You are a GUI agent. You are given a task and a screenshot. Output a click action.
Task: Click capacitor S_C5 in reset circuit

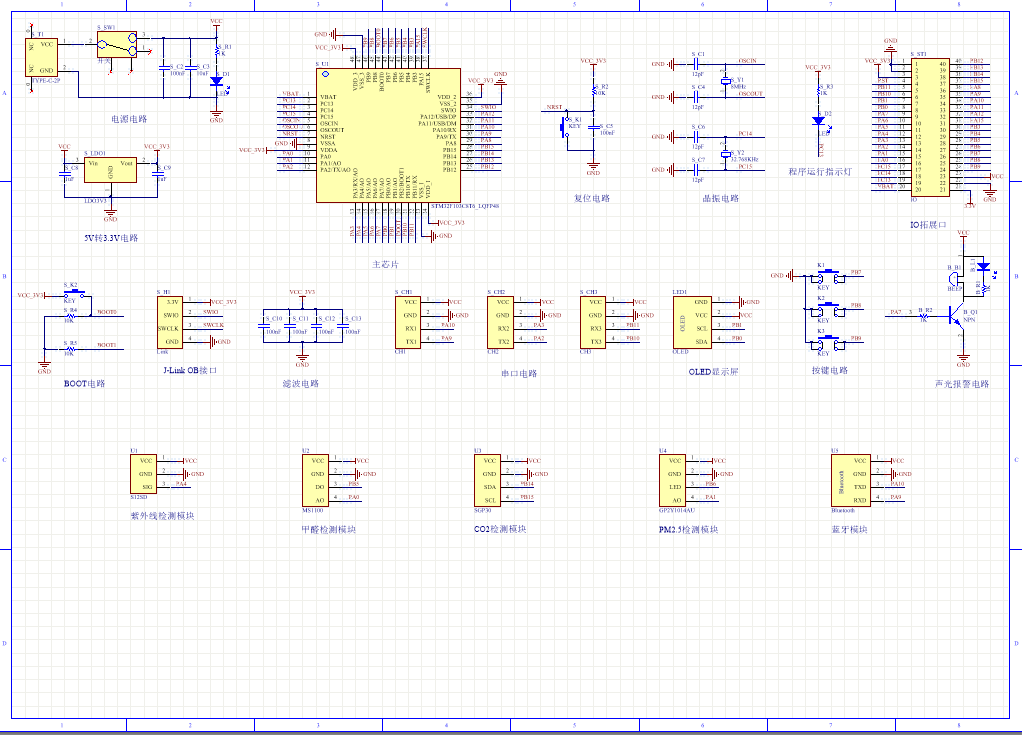(x=593, y=127)
